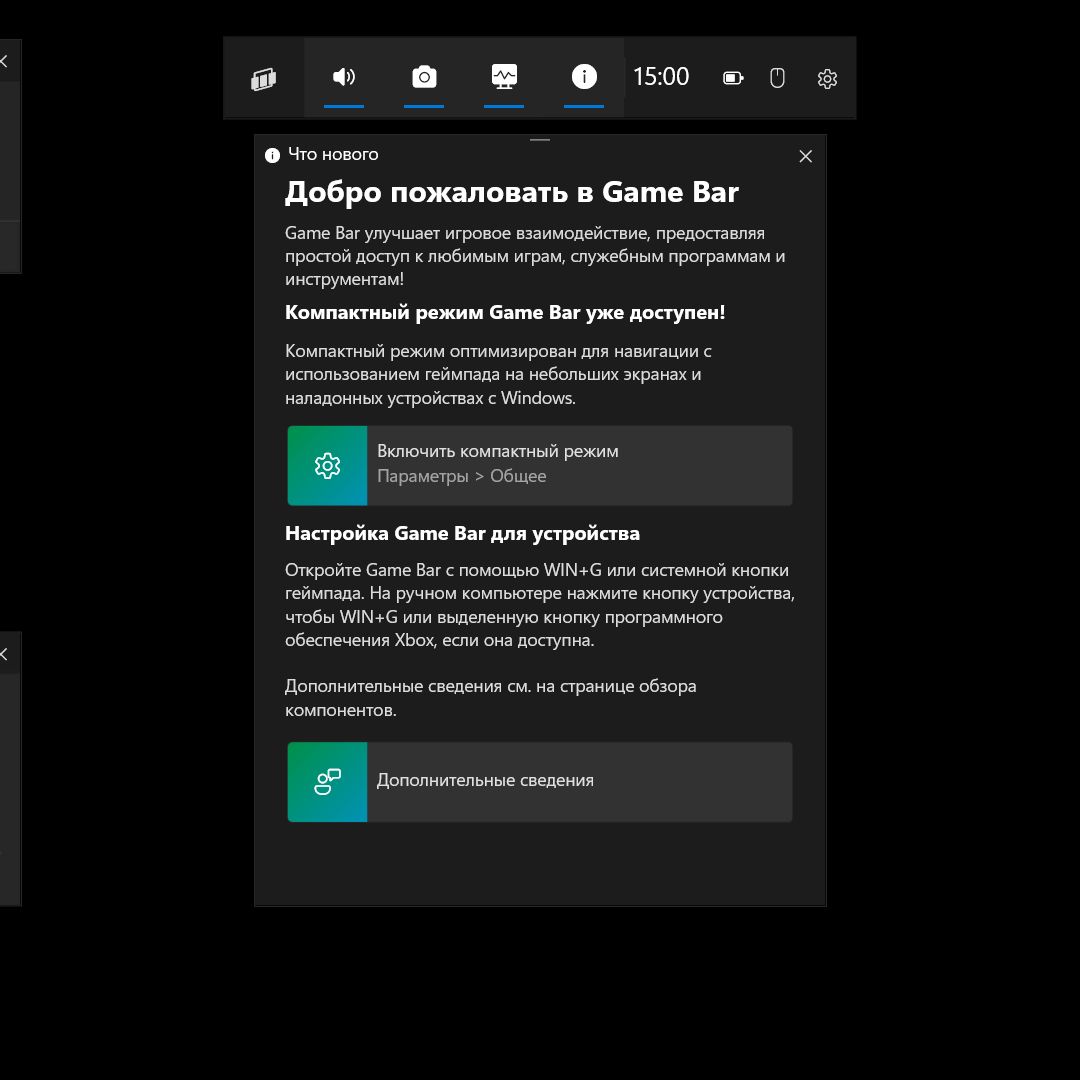Click Параметры > Общее subtitle text
The image size is (1080, 1080).
(x=461, y=476)
